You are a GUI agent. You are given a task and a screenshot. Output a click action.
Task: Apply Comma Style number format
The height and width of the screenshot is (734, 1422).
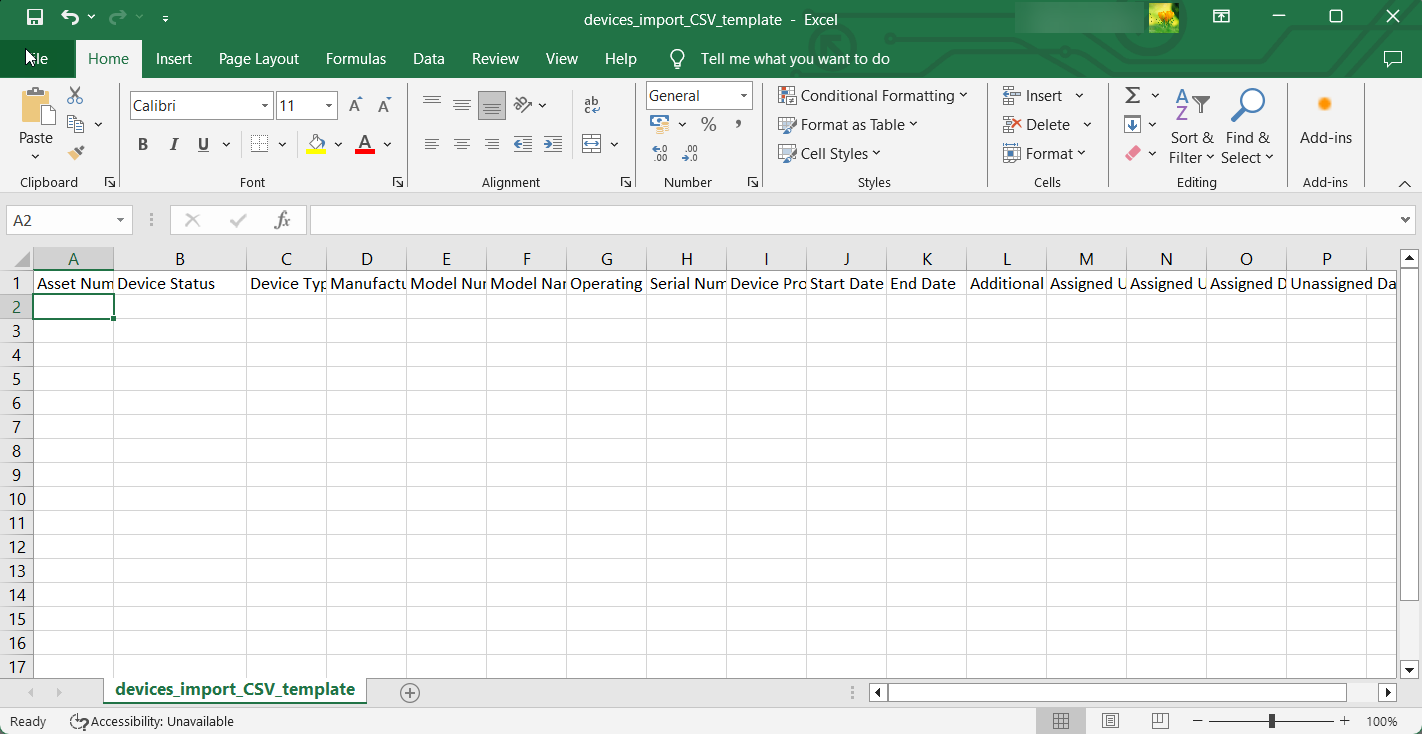[738, 124]
